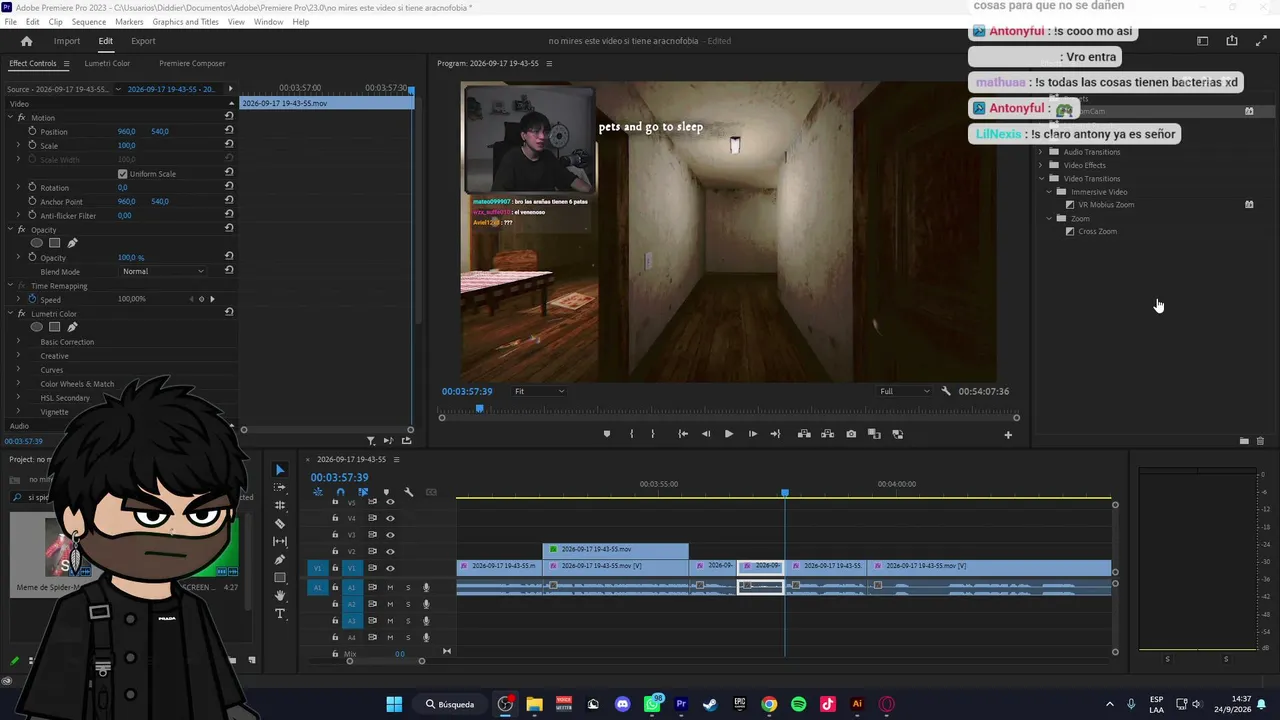This screenshot has height=720, width=1280.
Task: Open the Fit zoom level dropdown
Action: tap(539, 391)
